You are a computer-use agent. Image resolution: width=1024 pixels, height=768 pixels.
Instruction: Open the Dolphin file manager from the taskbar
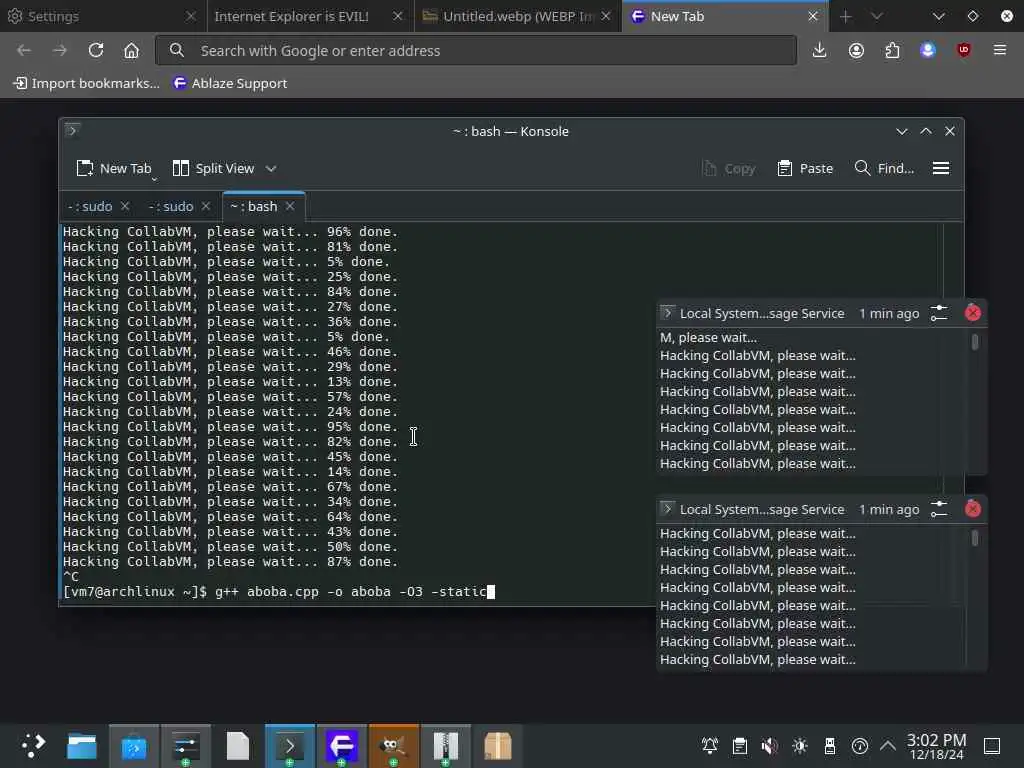pyautogui.click(x=82, y=746)
